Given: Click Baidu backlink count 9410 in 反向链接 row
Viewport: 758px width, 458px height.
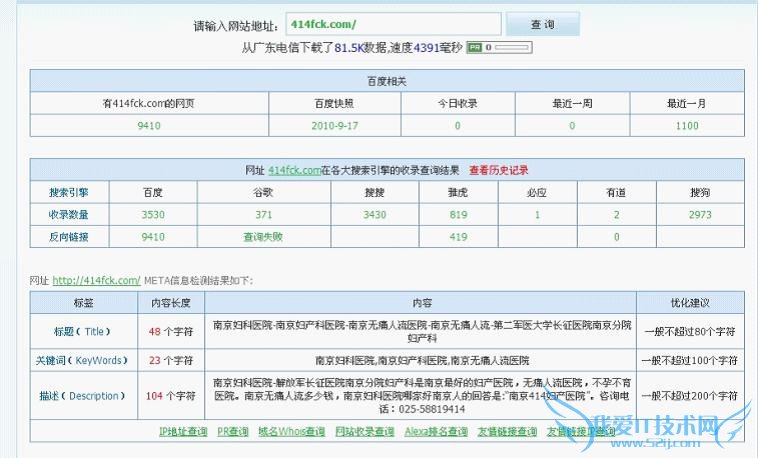Looking at the screenshot, I should tap(153, 237).
